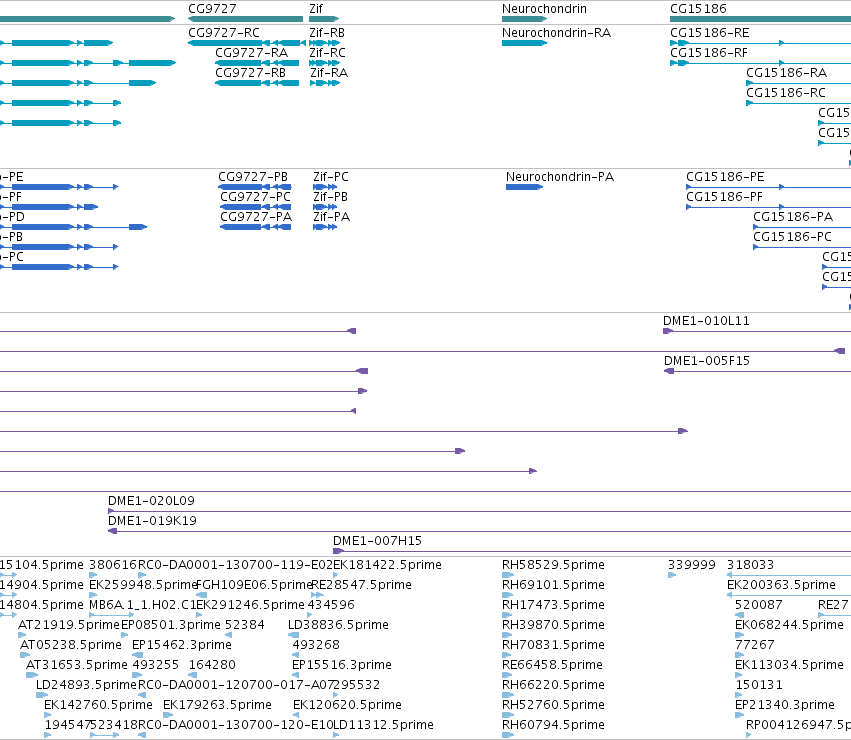Open transcript label CG15186-RA
Viewport: 851px width, 740px height.
pos(787,73)
